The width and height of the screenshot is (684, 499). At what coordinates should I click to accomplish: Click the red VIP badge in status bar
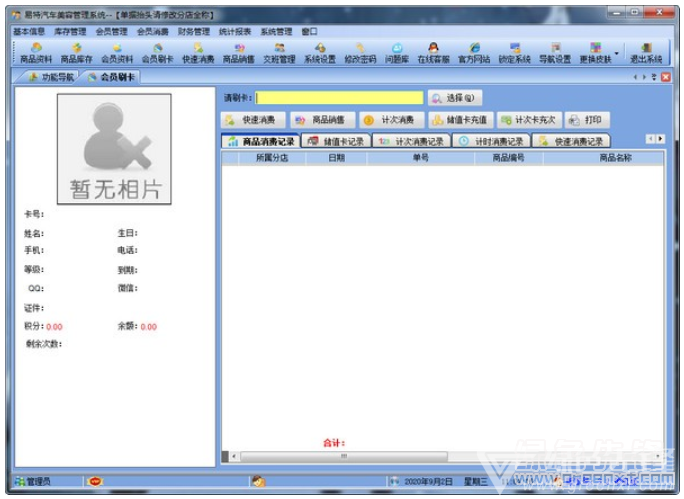point(95,482)
